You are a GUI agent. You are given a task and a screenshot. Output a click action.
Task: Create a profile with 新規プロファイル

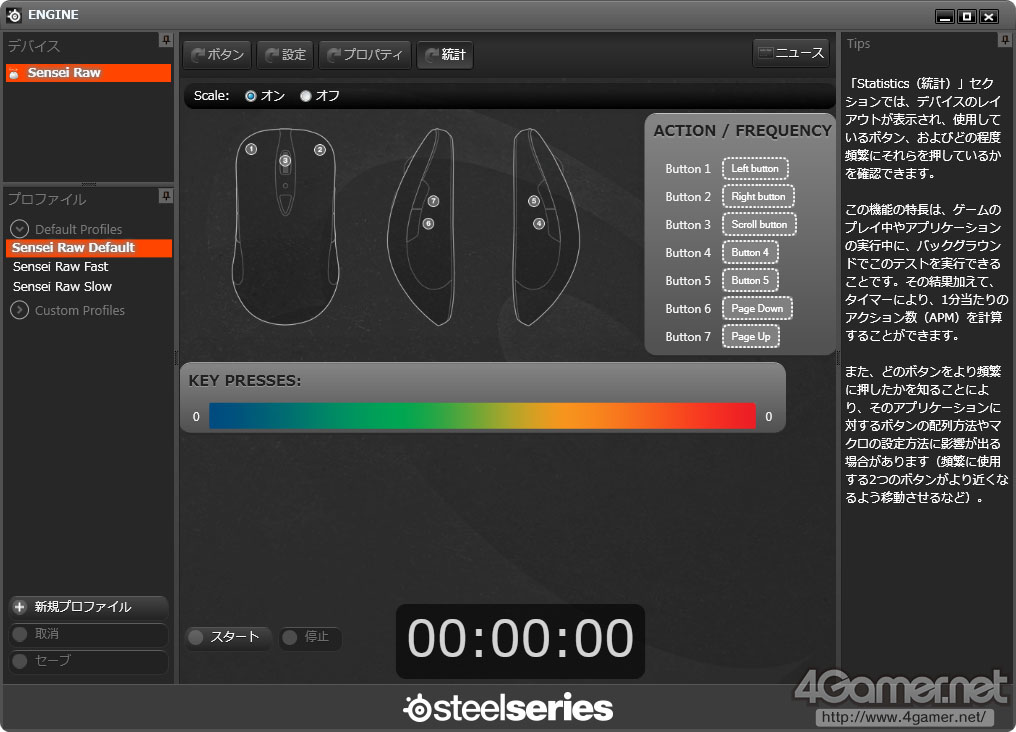point(89,607)
